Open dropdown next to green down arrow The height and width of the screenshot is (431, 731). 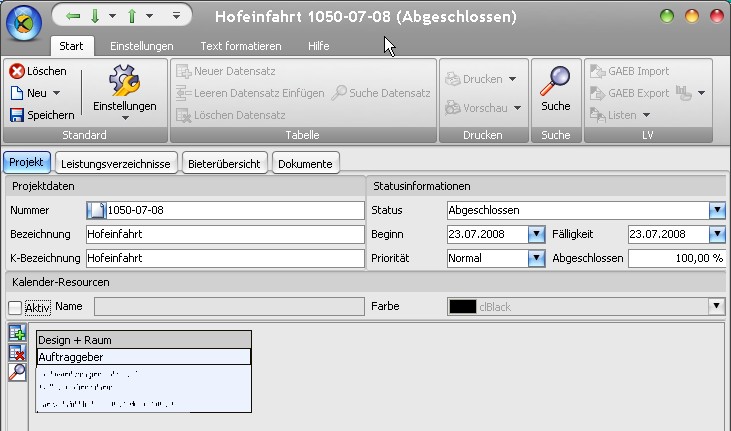click(x=112, y=16)
